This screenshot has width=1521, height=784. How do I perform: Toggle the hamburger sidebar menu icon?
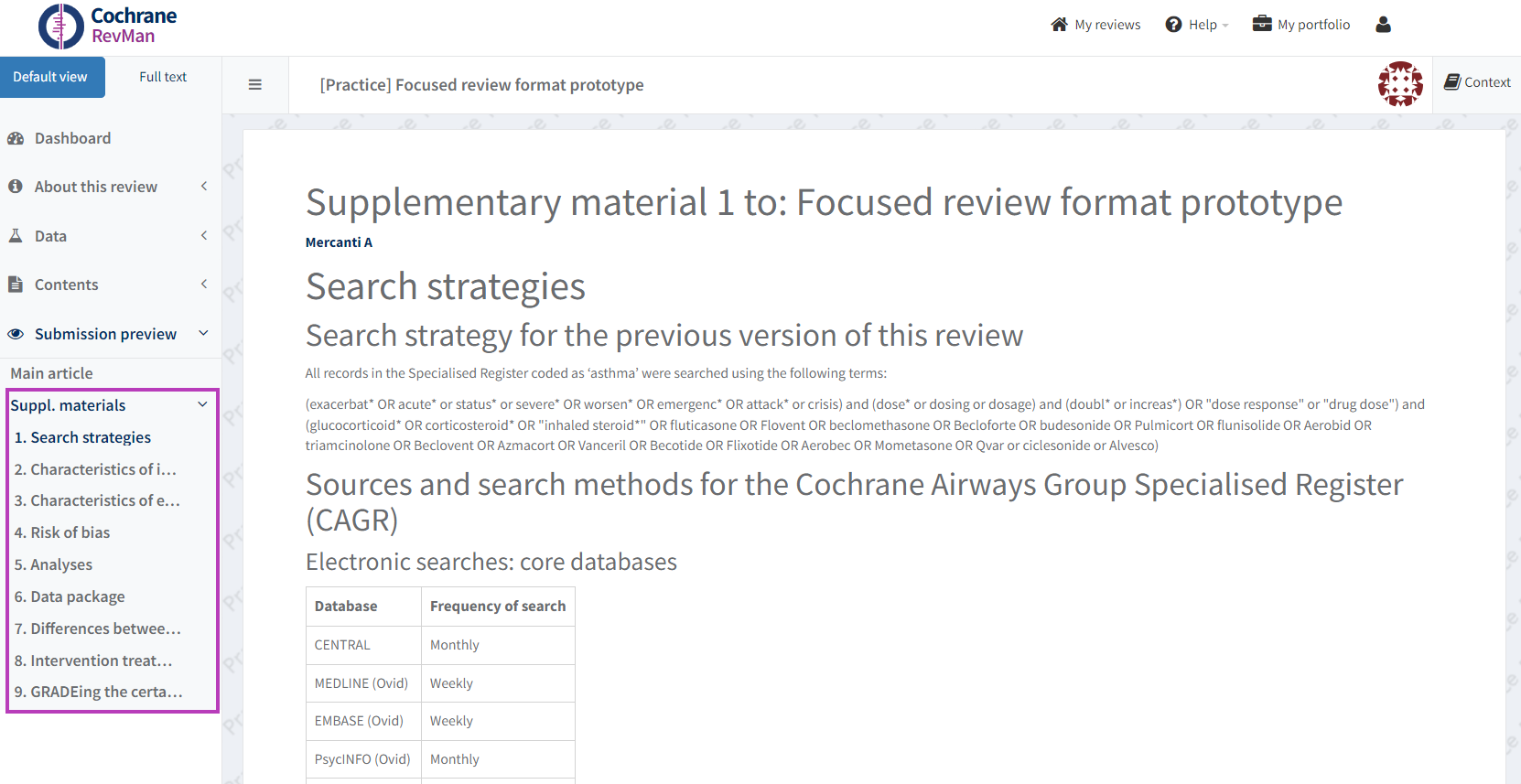click(255, 85)
